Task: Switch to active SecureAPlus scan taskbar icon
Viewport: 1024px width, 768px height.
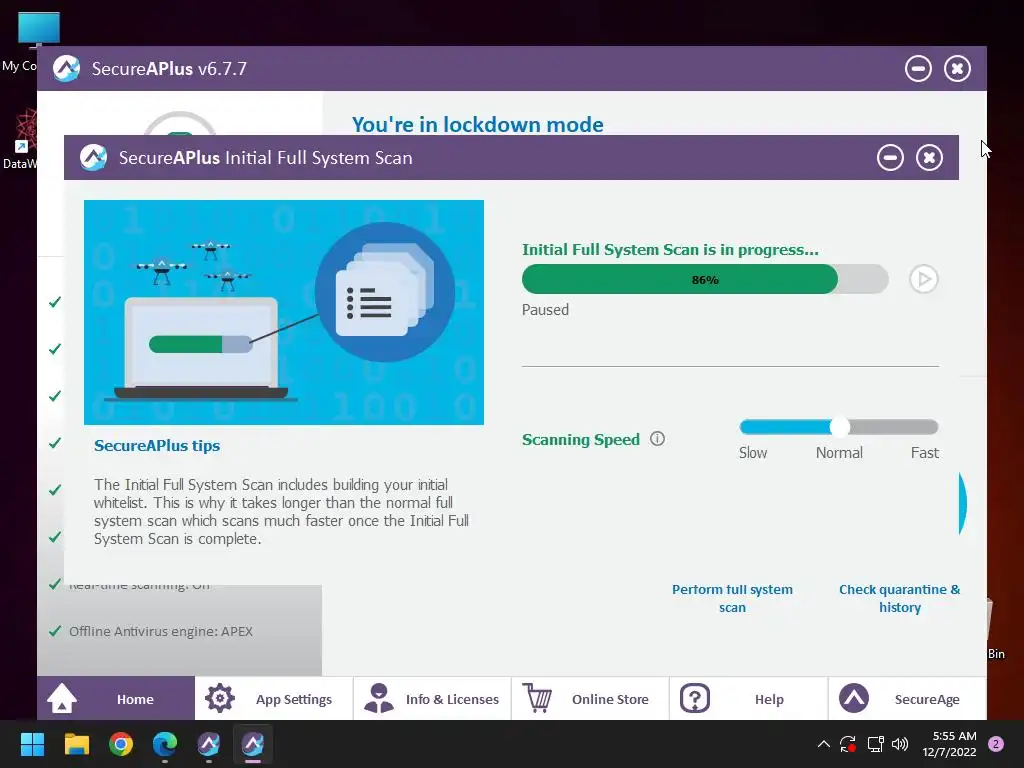Action: 253,744
